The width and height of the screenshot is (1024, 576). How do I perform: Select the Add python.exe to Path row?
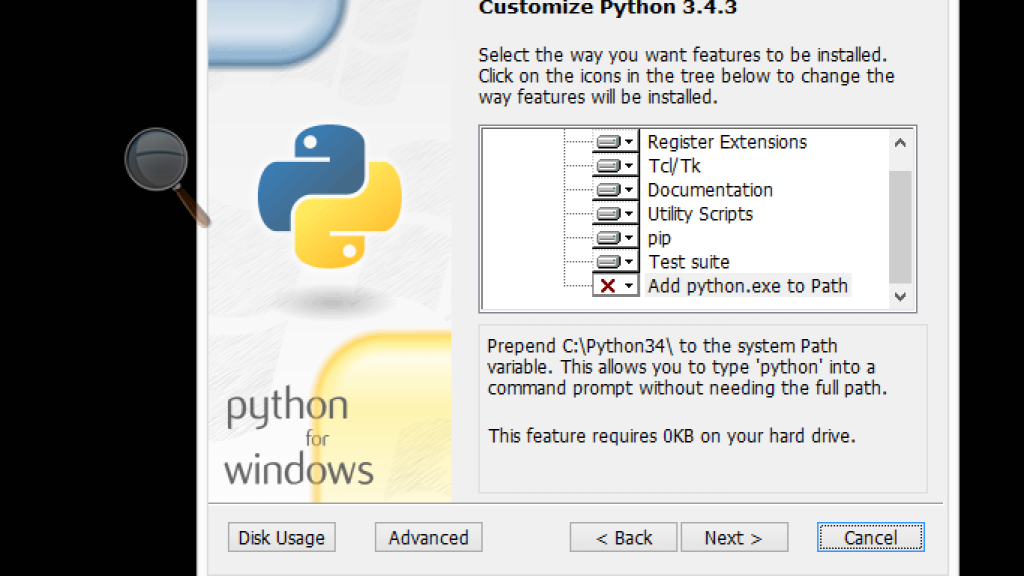[x=748, y=286]
